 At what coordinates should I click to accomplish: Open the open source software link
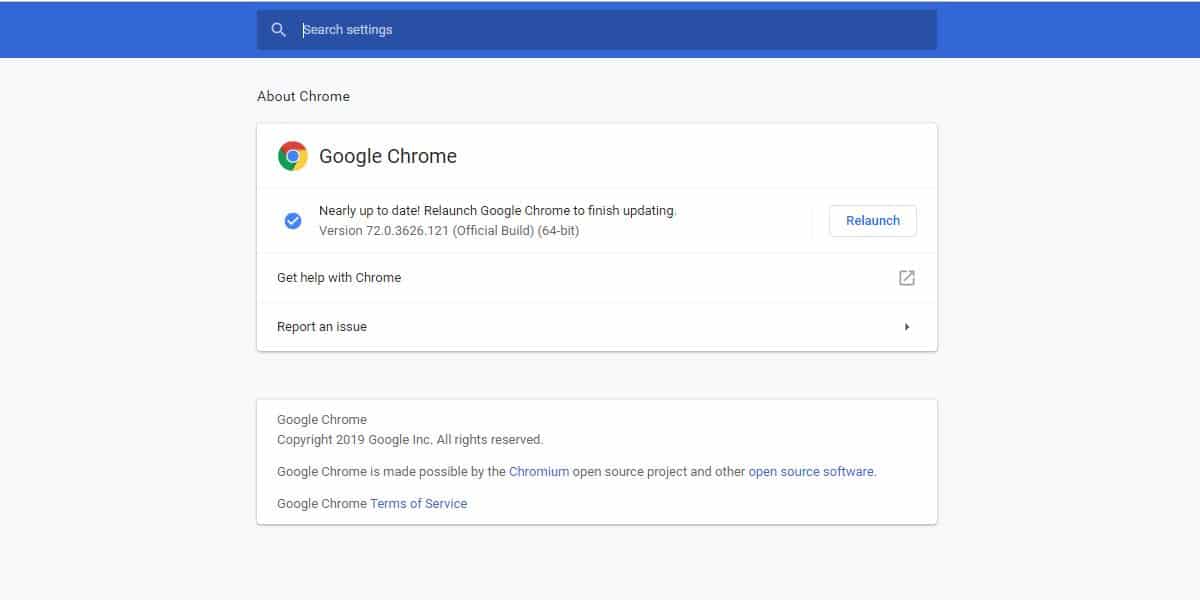811,472
